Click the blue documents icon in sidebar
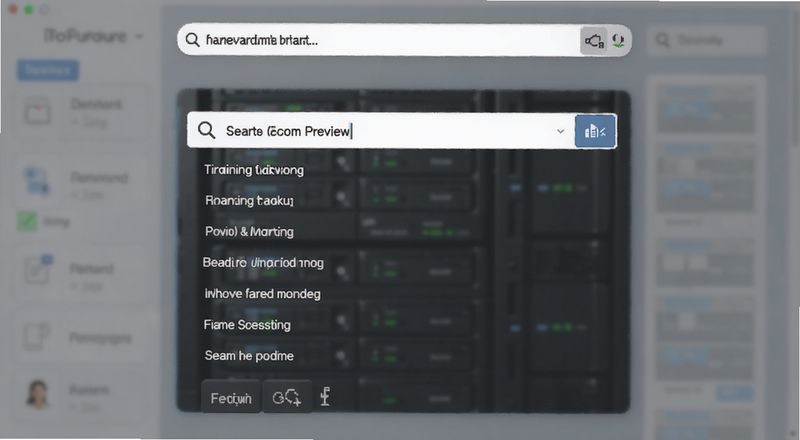The height and width of the screenshot is (440, 800). point(37,182)
